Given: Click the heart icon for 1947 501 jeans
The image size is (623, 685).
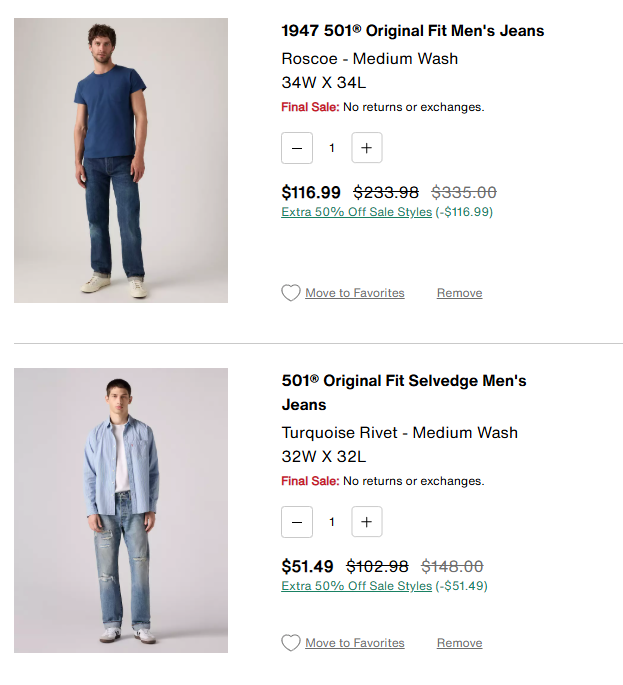Looking at the screenshot, I should pos(290,293).
